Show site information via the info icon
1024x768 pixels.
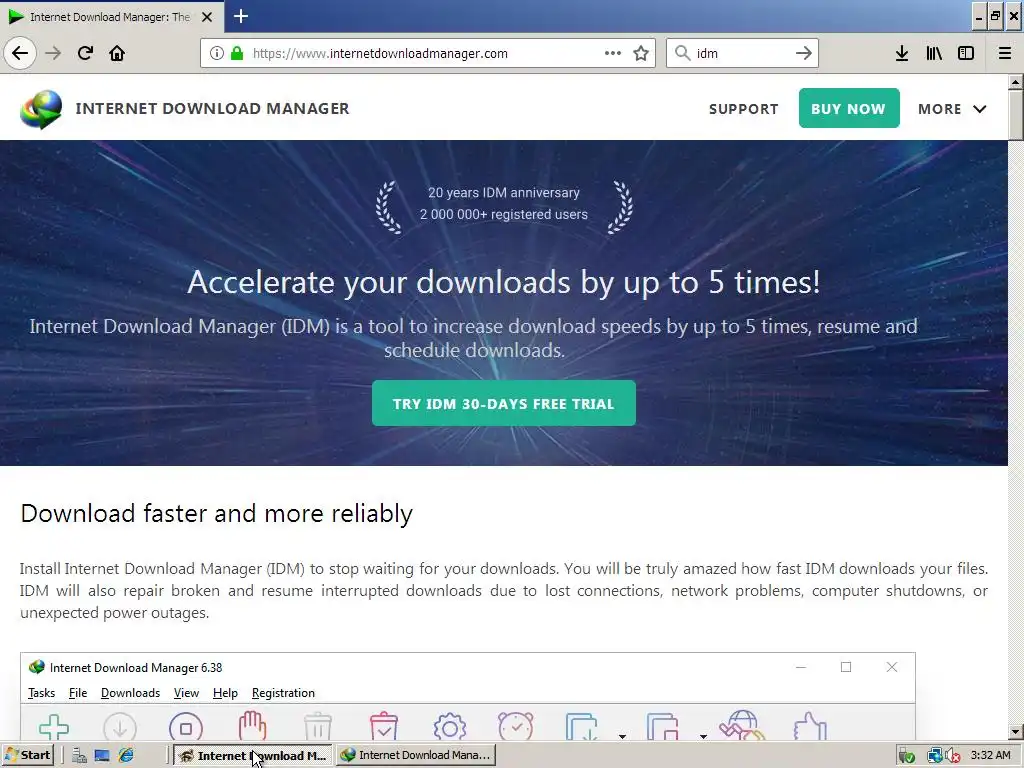click(217, 53)
